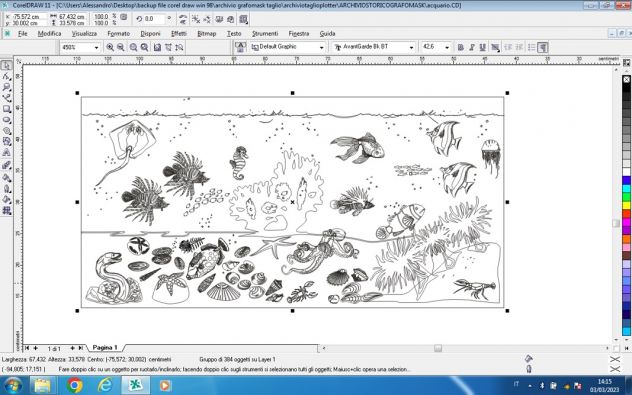This screenshot has height=395, width=632.
Task: Click the Zoom In magnifier icon
Action: (110, 48)
